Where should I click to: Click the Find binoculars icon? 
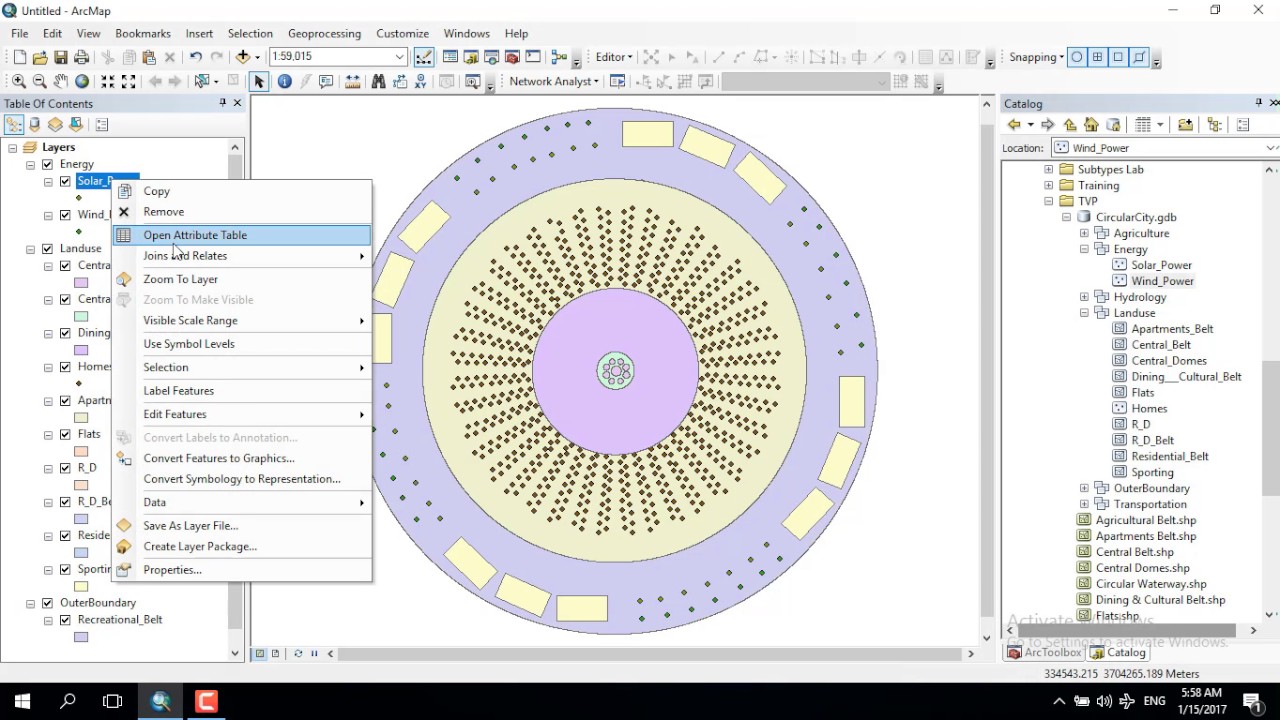[378, 82]
